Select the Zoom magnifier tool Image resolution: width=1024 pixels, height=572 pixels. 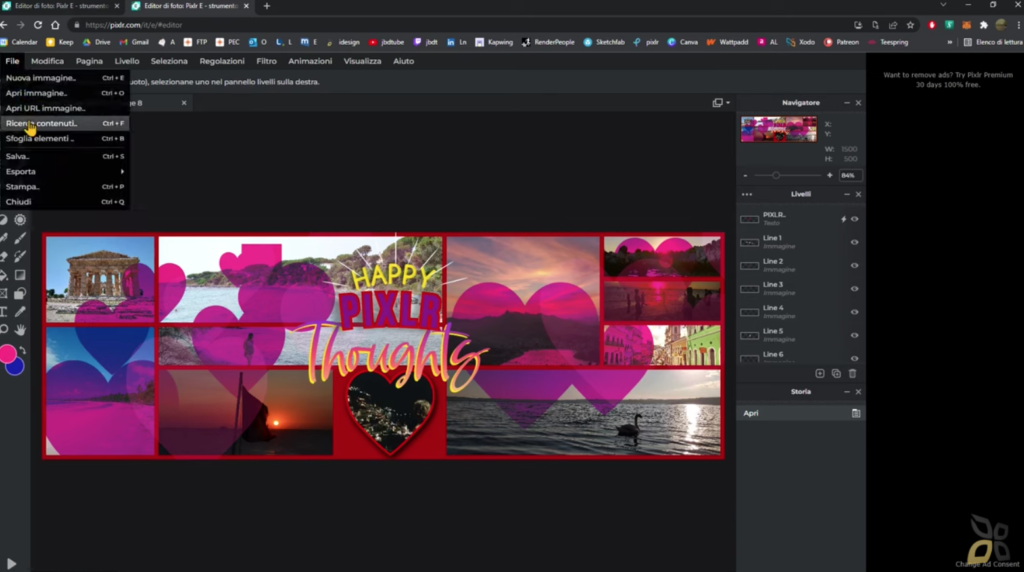(x=3, y=330)
